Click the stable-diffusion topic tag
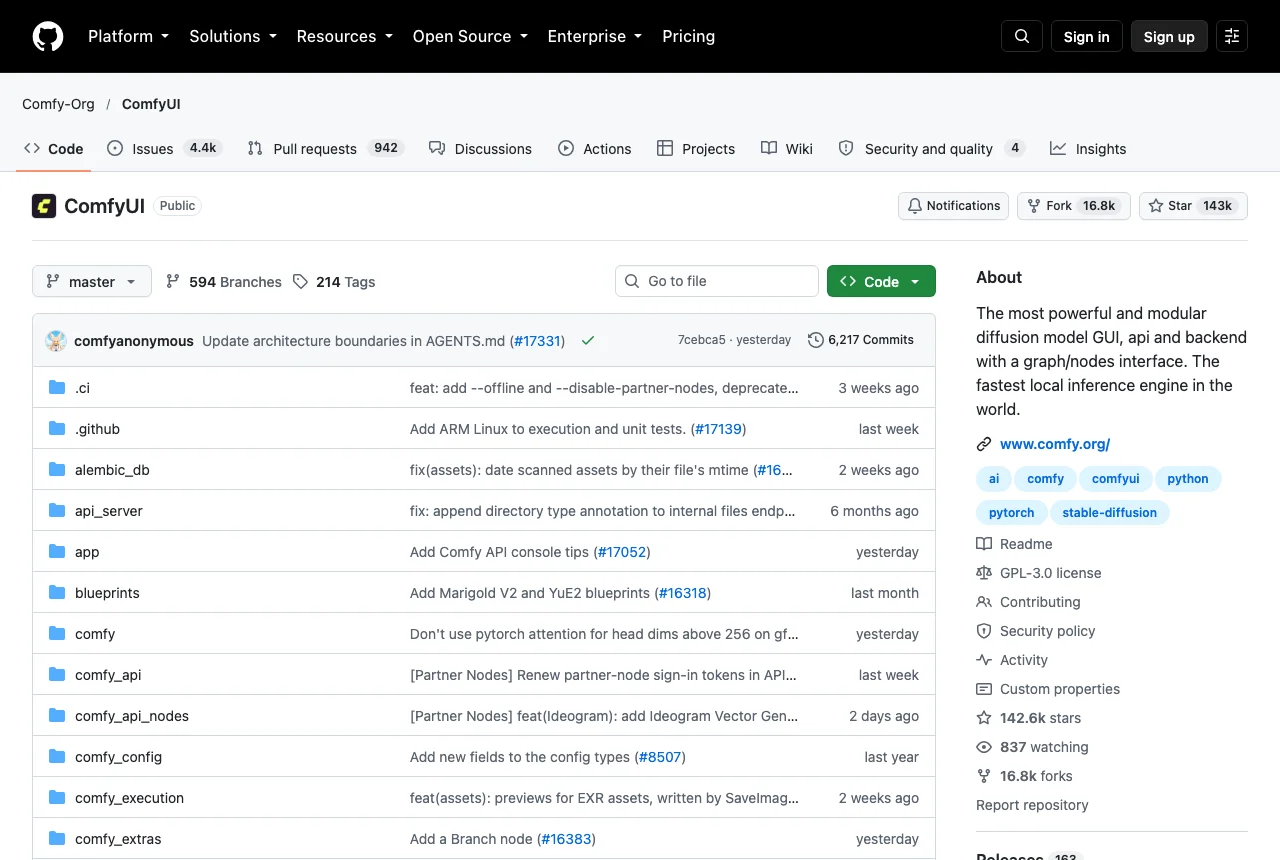This screenshot has height=860, width=1280. coord(1109,513)
